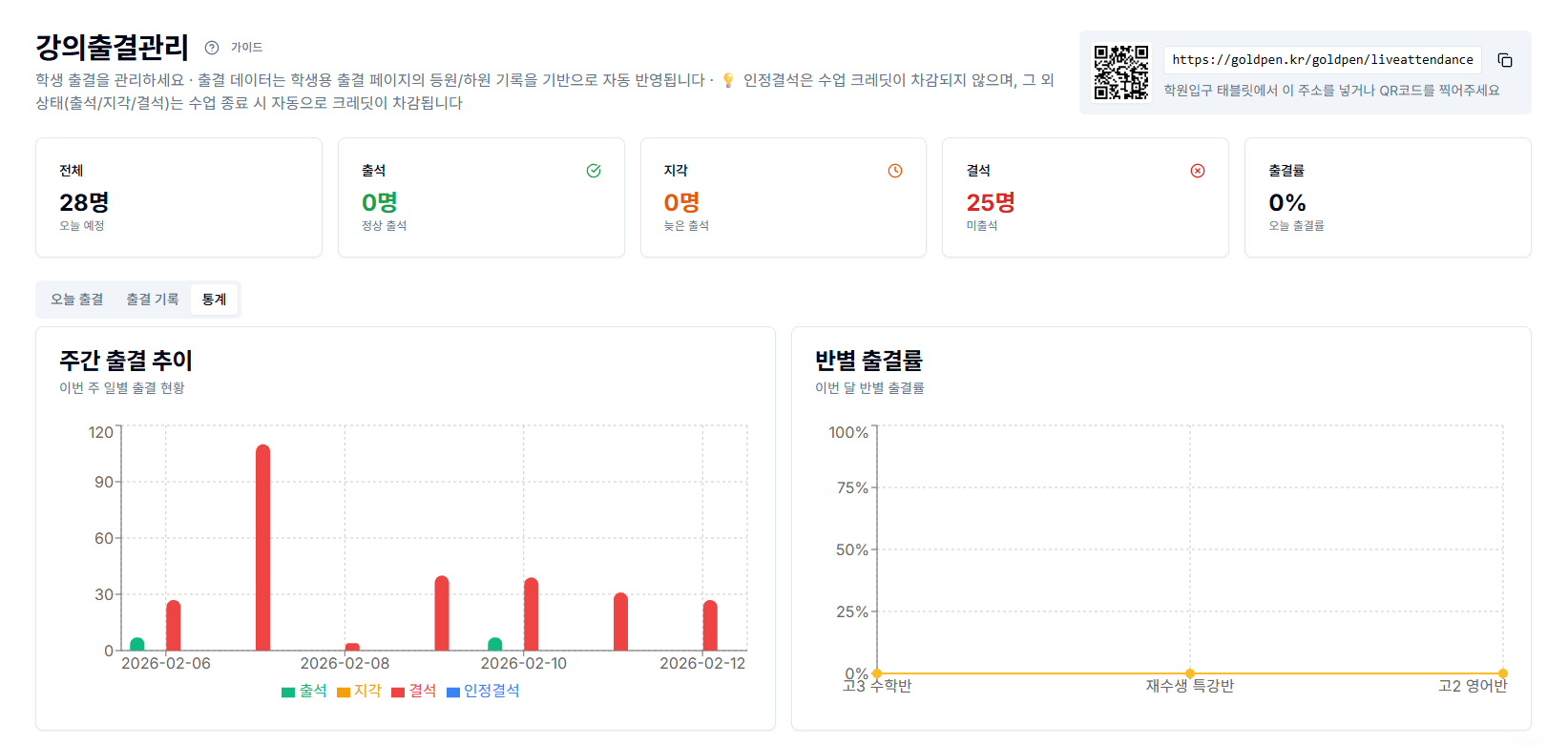Click the 25명 absent count
Screen dimensions: 1568x745
coord(991,202)
